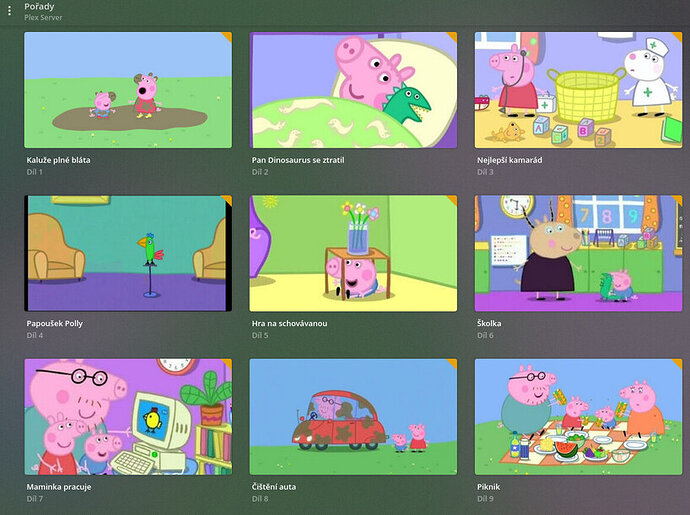Click the Pan Dinosaurus se ztratil title
The width and height of the screenshot is (690, 515).
(x=298, y=160)
